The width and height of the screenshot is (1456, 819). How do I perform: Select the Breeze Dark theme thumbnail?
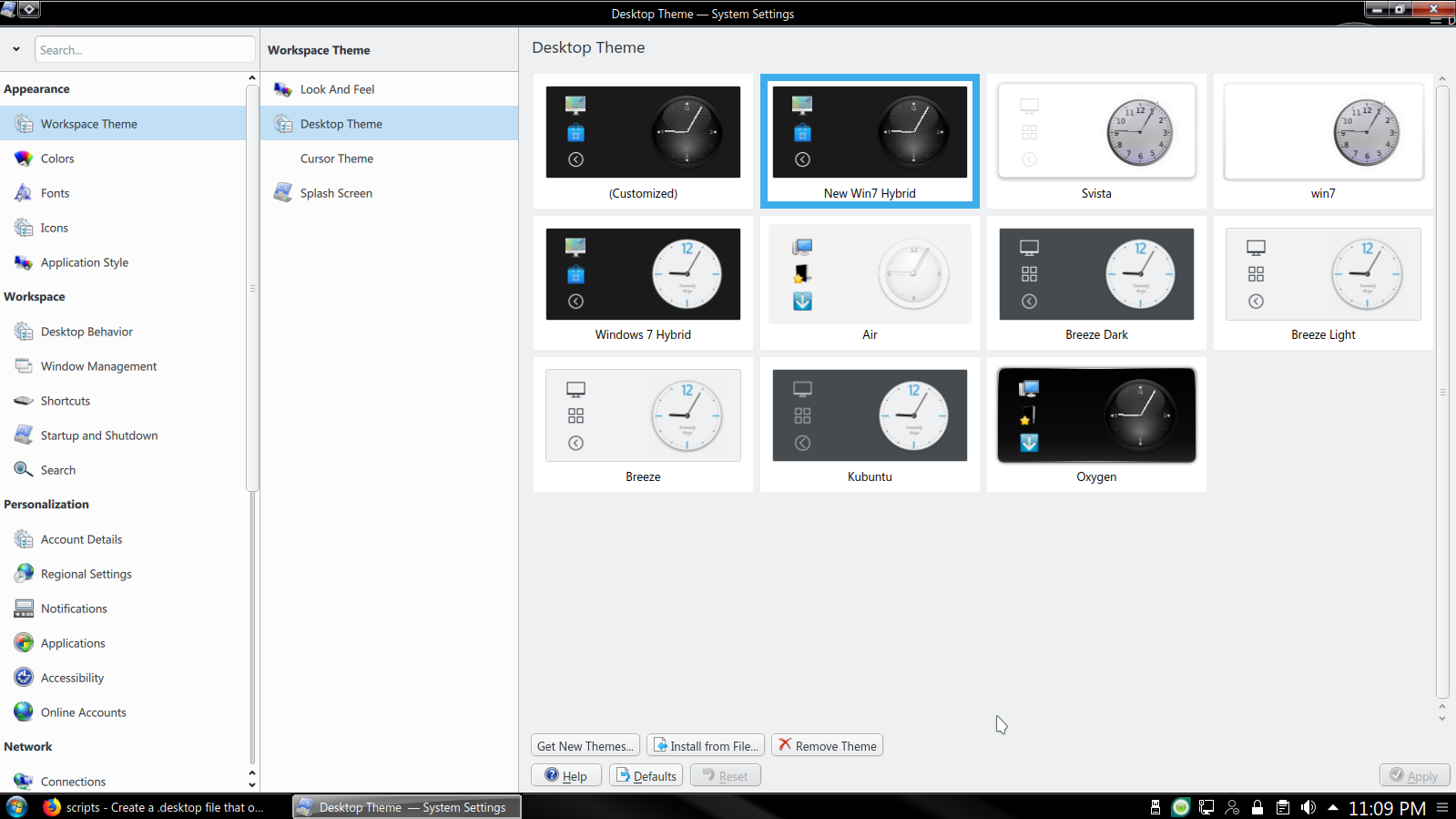point(1096,283)
